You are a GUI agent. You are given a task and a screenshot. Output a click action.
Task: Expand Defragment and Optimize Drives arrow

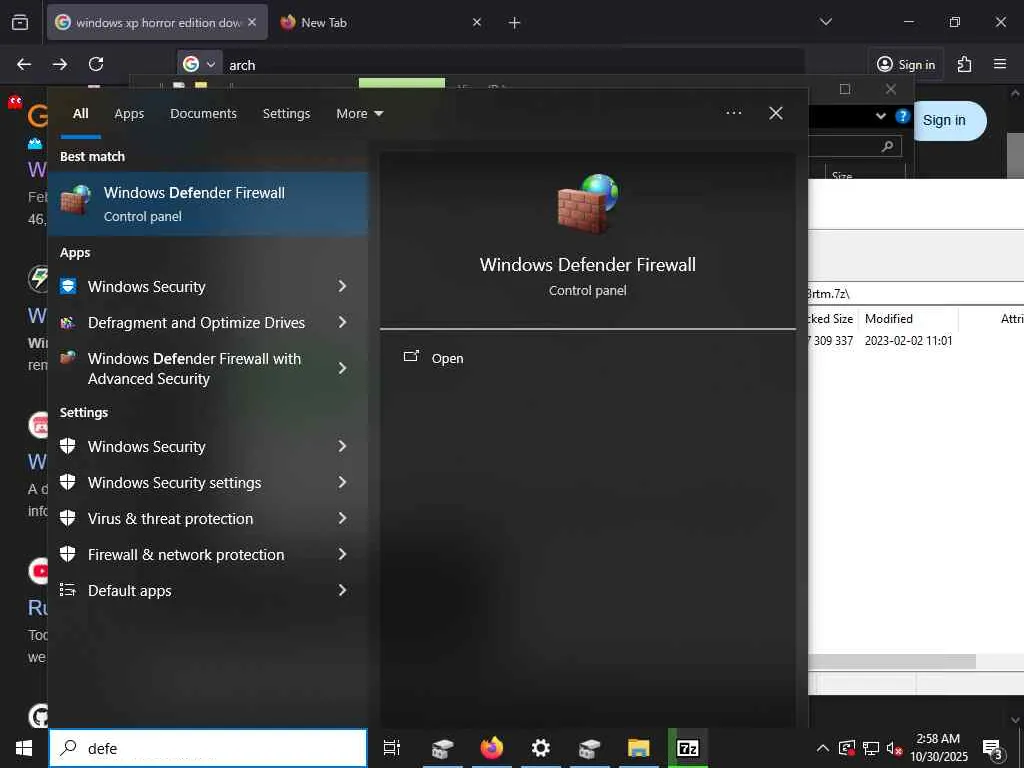click(342, 322)
